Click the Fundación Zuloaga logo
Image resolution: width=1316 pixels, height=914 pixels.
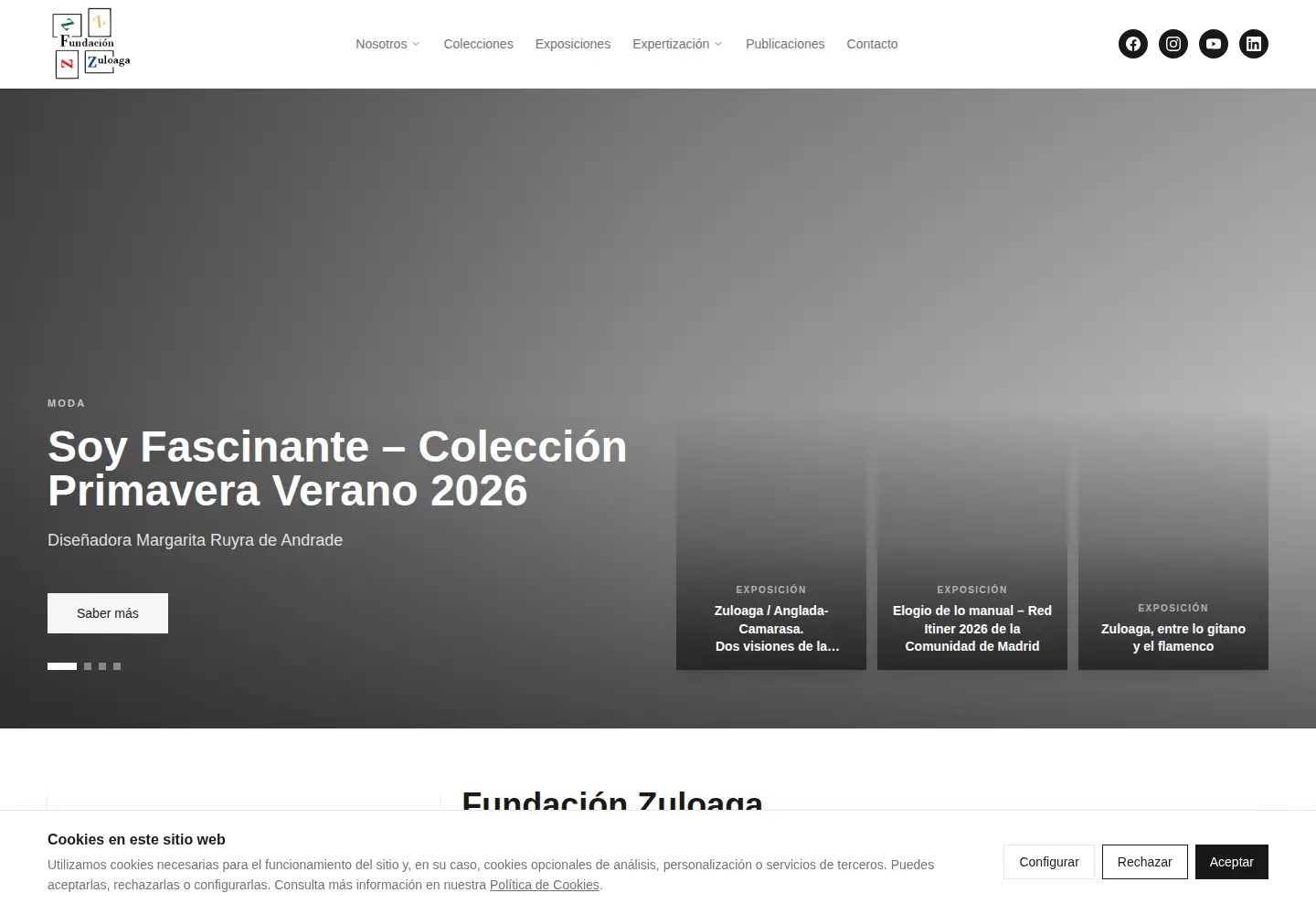pos(91,44)
